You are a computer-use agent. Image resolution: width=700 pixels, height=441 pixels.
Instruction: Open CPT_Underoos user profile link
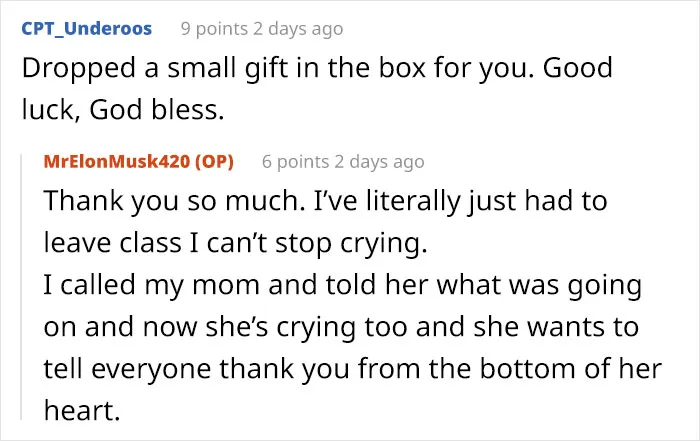(x=87, y=29)
